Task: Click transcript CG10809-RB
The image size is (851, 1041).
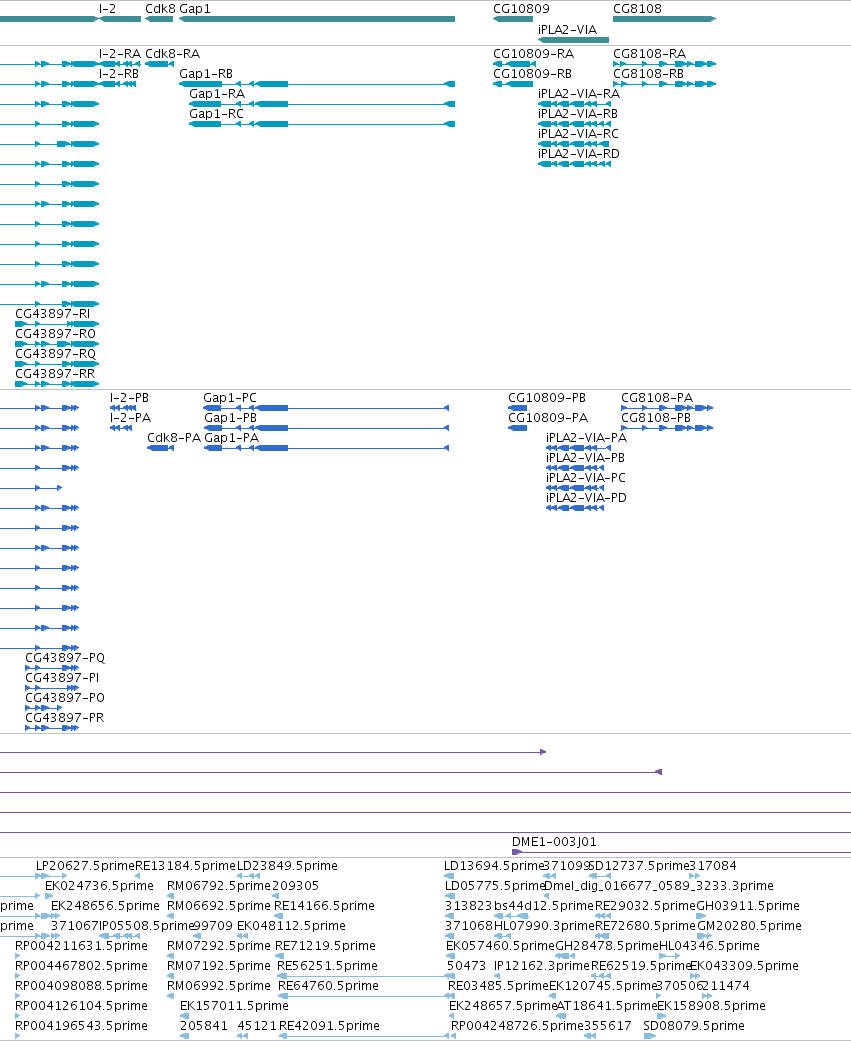Action: pyautogui.click(x=513, y=84)
